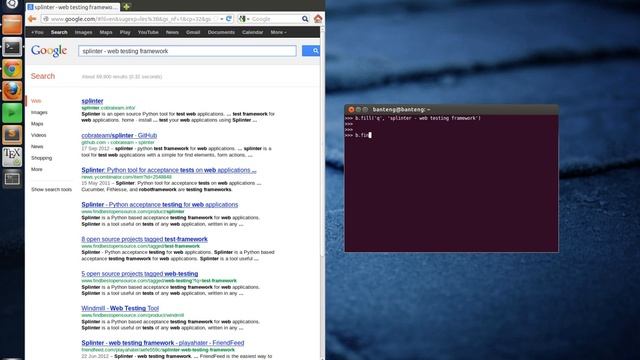Launch the Terminal from the dock
The height and width of the screenshot is (360, 640).
[12, 47]
